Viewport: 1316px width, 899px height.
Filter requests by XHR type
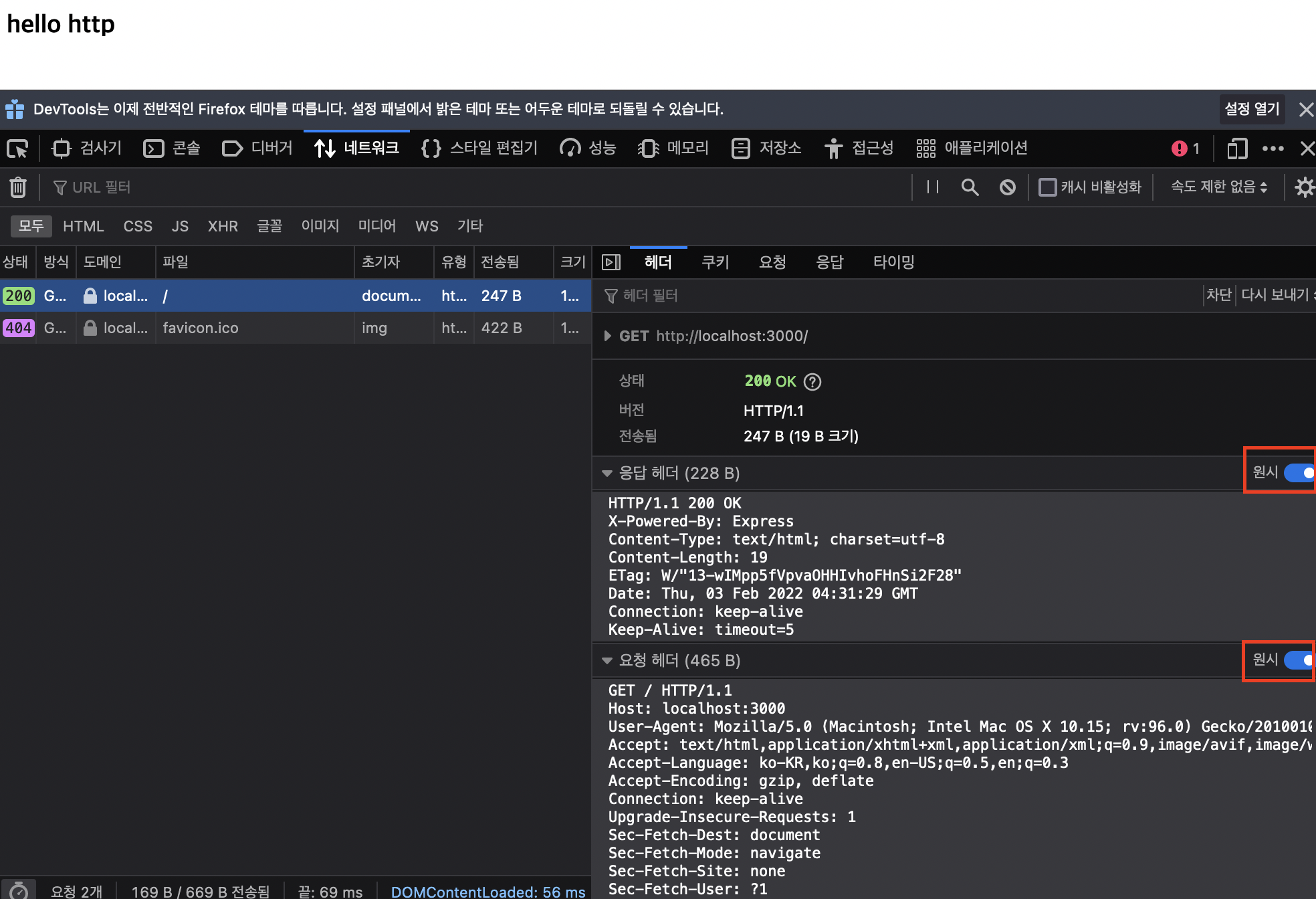click(x=223, y=226)
